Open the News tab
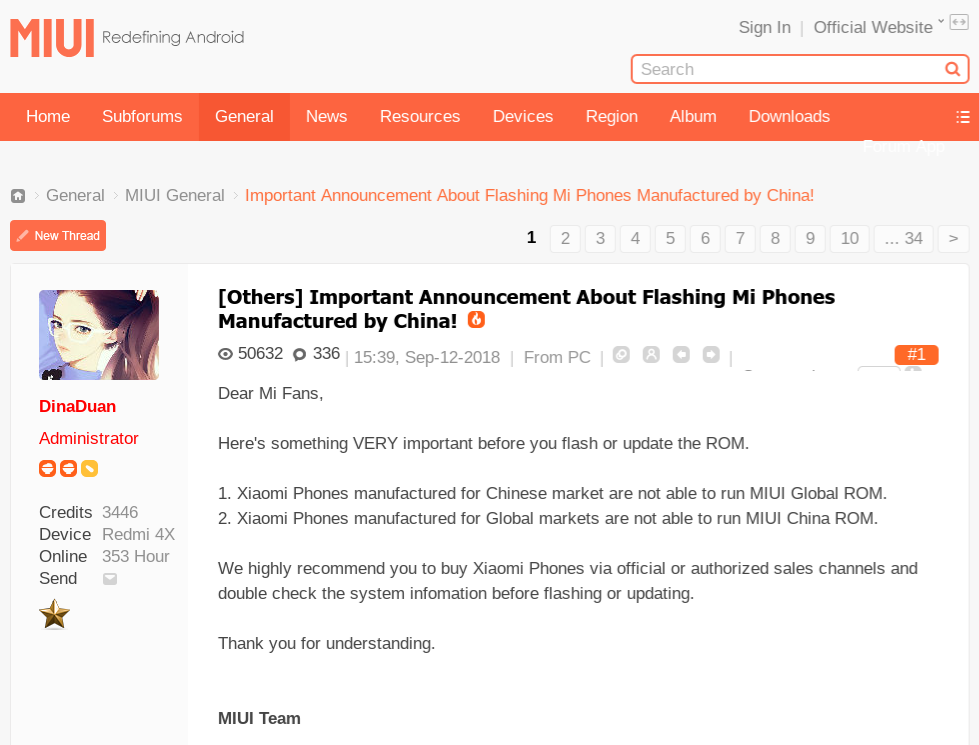 327,117
